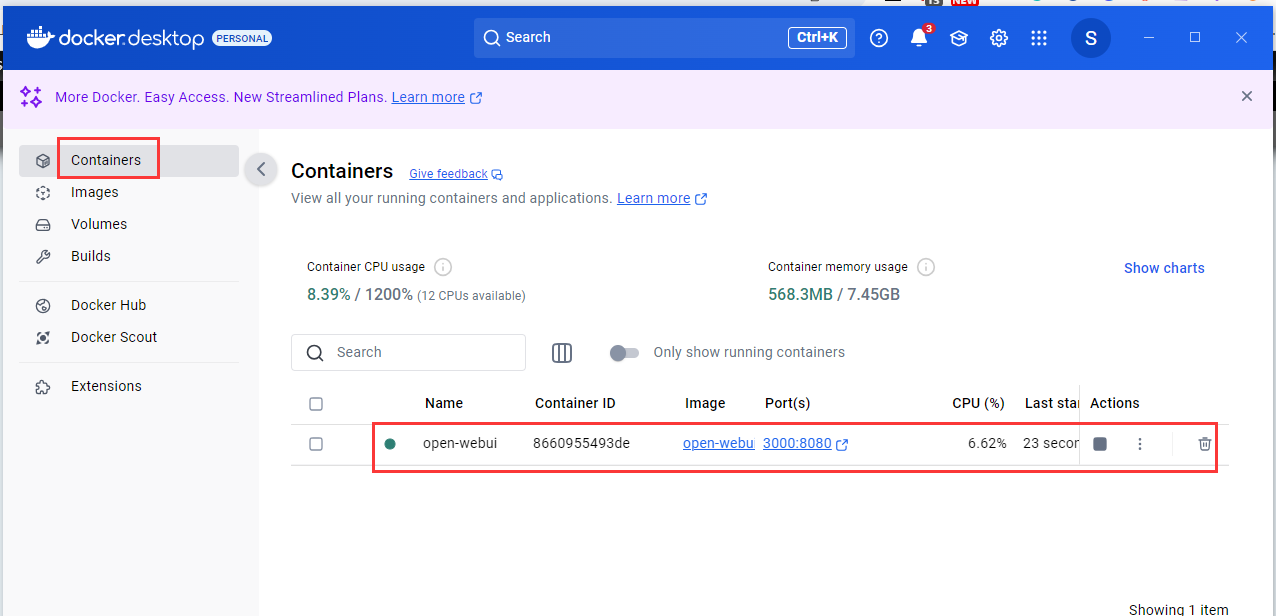1276x616 pixels.
Task: Check the select-all containers checkbox
Action: pyautogui.click(x=316, y=404)
